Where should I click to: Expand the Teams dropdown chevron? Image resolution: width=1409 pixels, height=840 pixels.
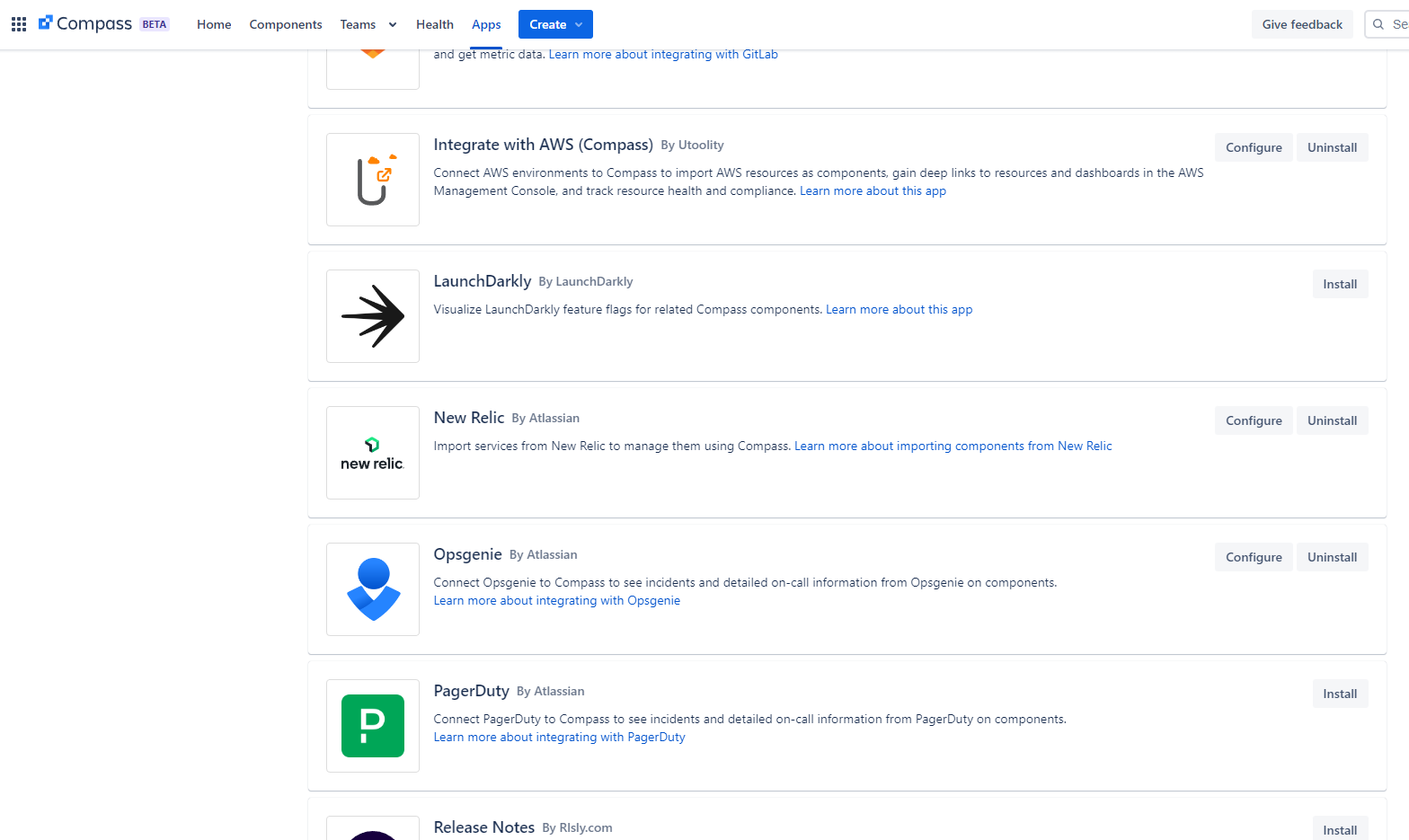(393, 25)
